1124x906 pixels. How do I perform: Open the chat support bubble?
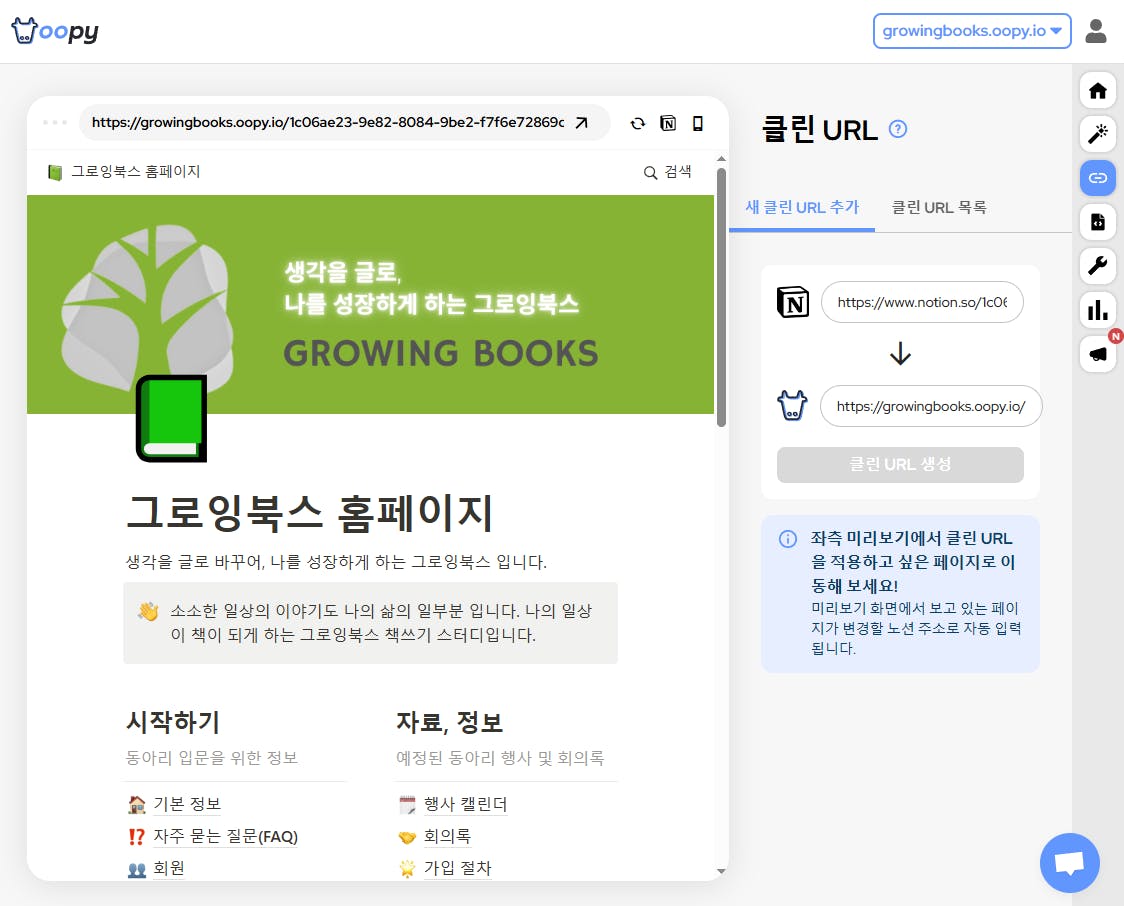tap(1069, 862)
